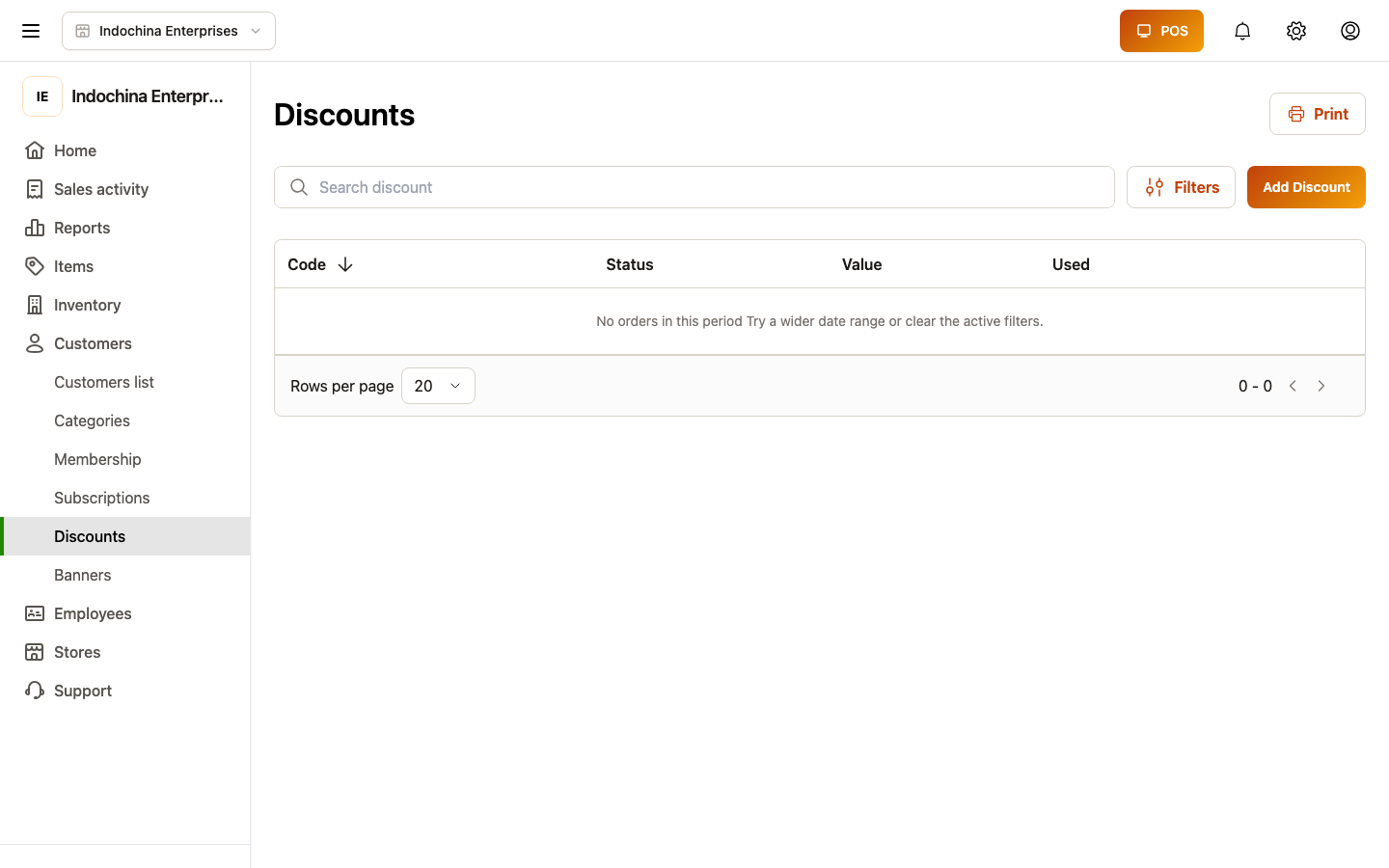Click the Reports chart icon
This screenshot has width=1389, height=868.
click(x=35, y=228)
